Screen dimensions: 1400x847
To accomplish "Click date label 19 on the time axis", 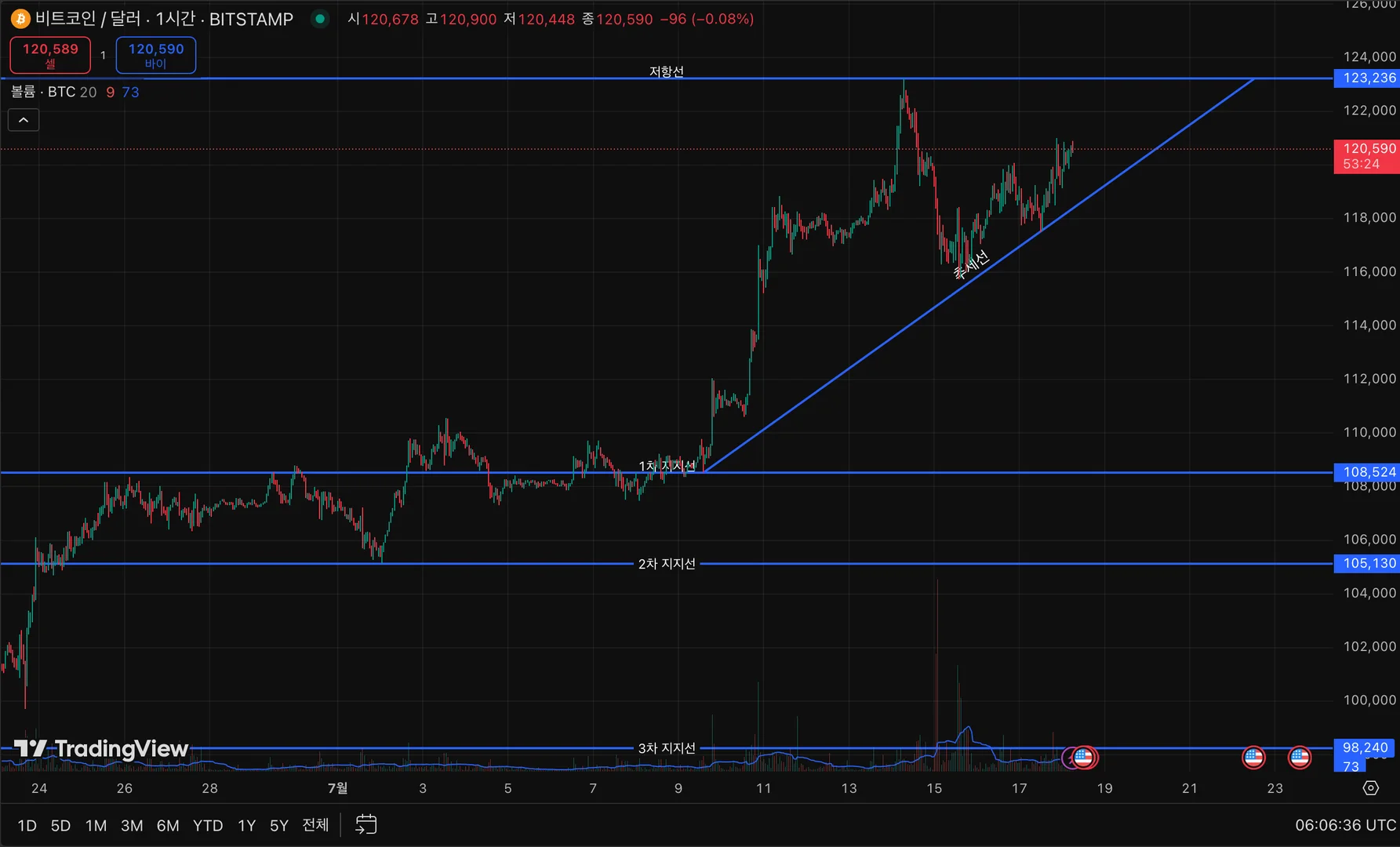I will pos(1104,788).
